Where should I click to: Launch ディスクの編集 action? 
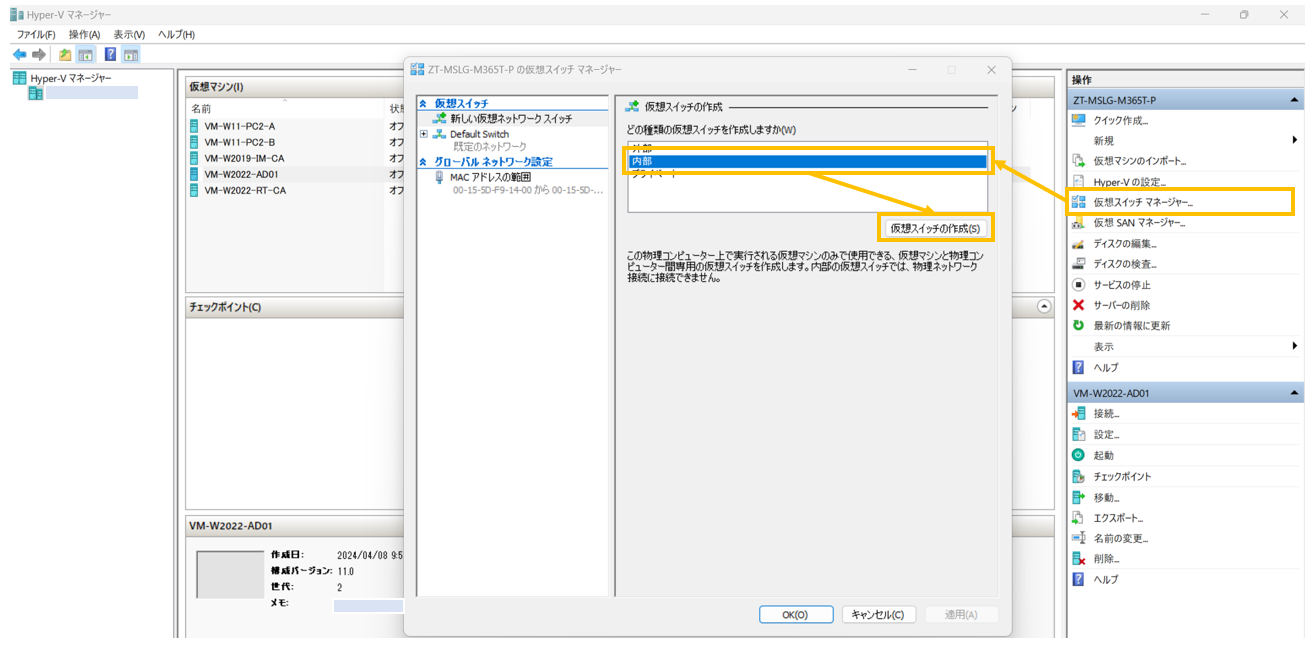(1125, 244)
